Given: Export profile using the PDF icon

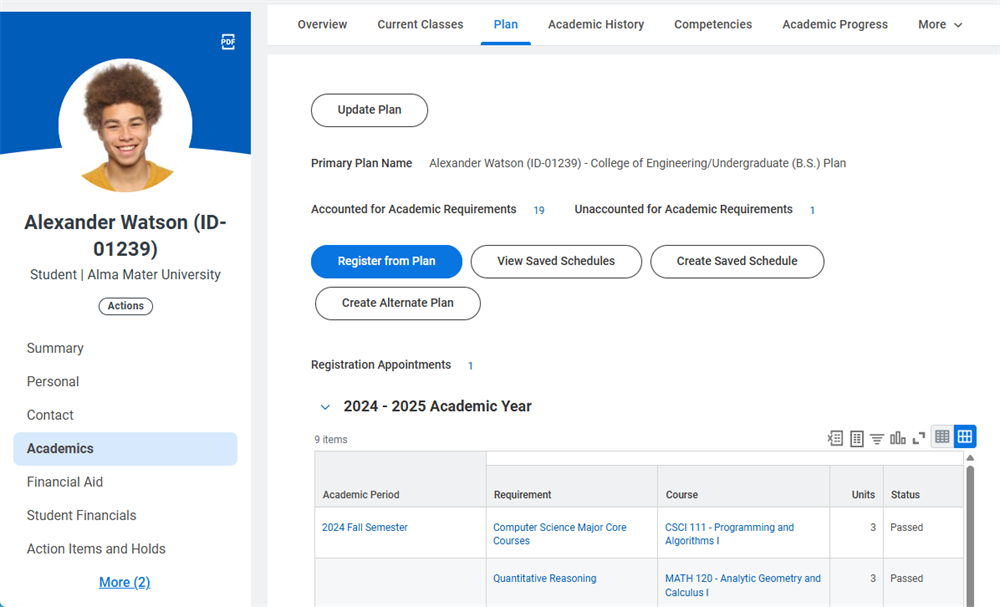Looking at the screenshot, I should (228, 42).
